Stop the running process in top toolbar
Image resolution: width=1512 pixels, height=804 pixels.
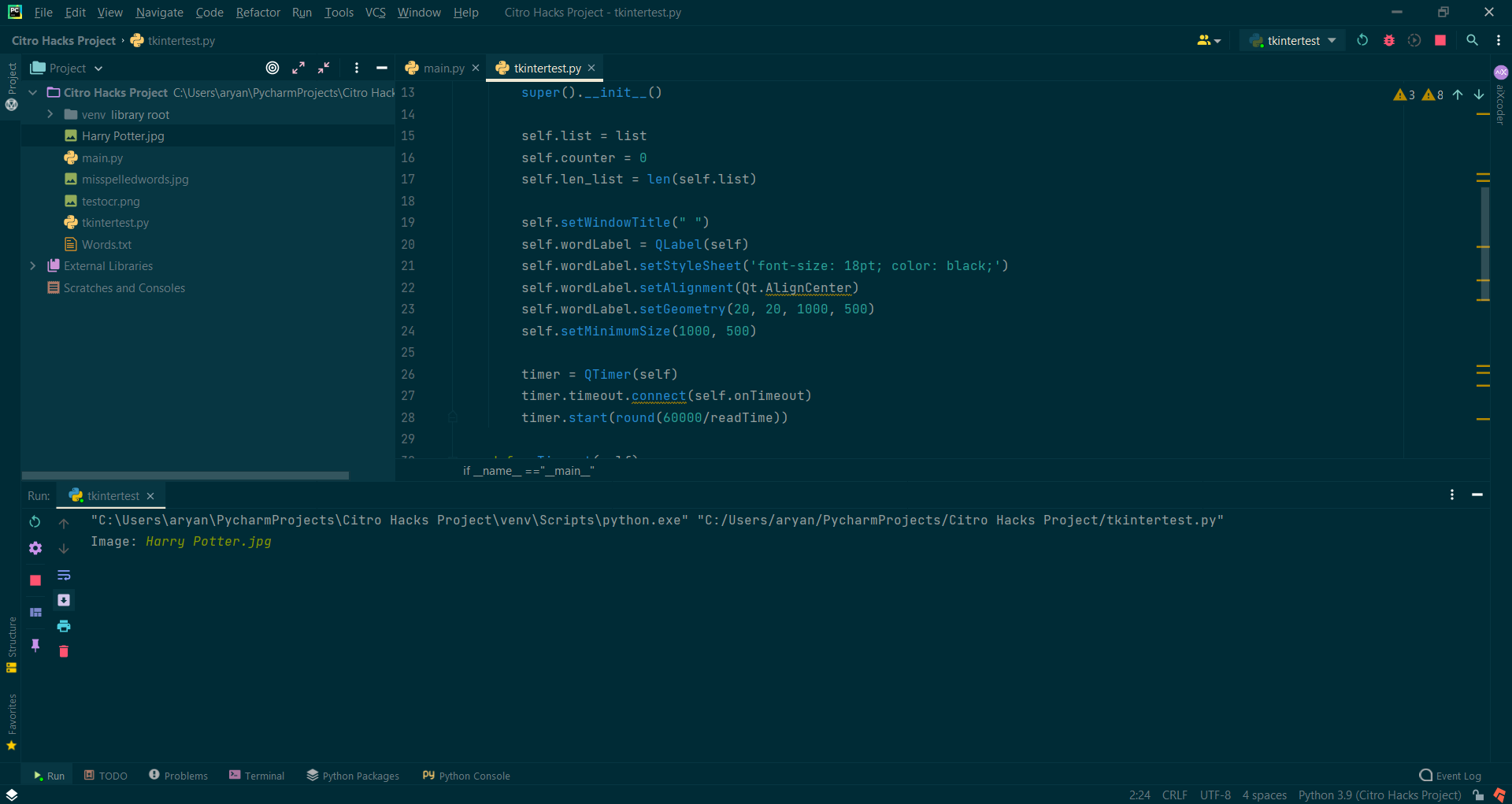click(1440, 40)
